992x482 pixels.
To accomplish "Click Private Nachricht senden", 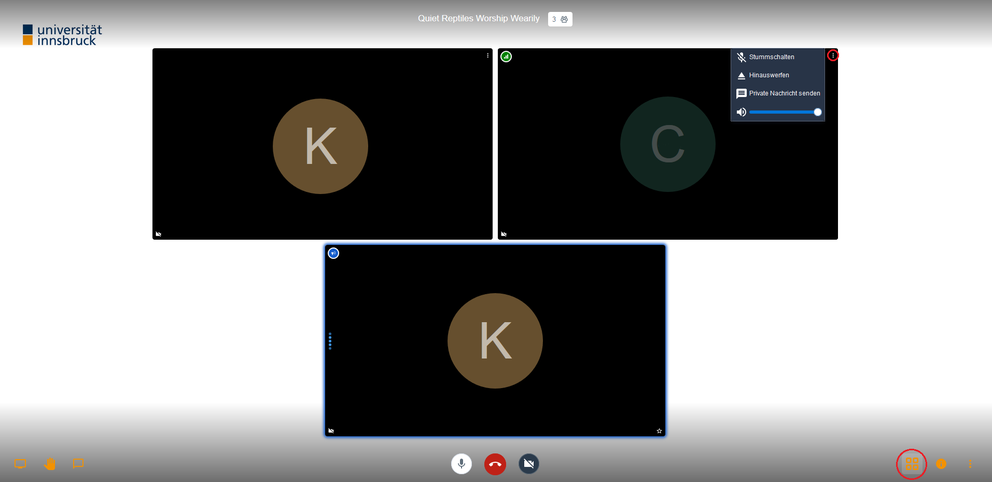I will tap(784, 93).
